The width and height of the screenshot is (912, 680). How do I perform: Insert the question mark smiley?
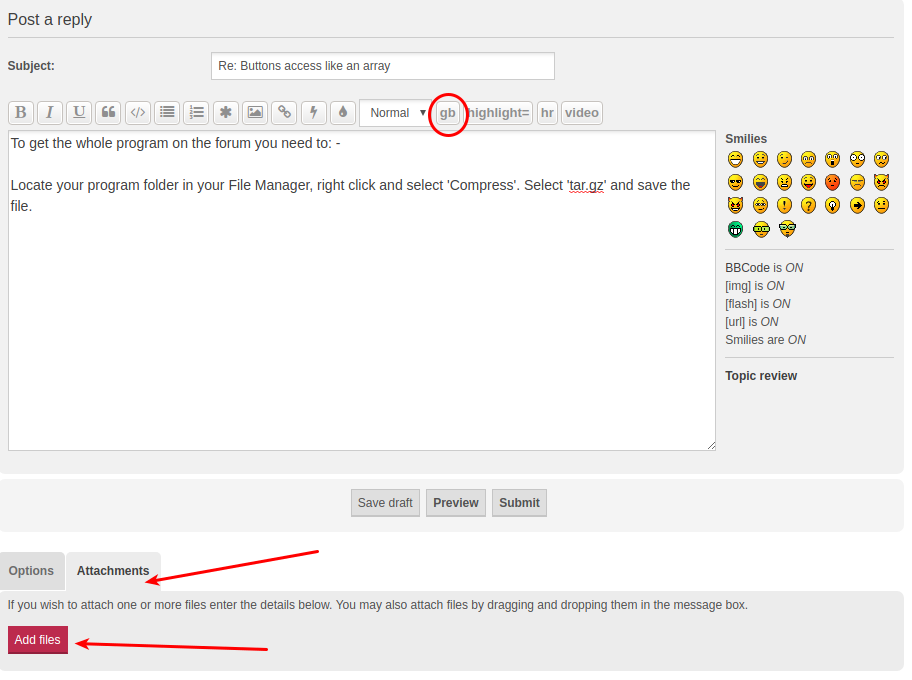[x=808, y=205]
